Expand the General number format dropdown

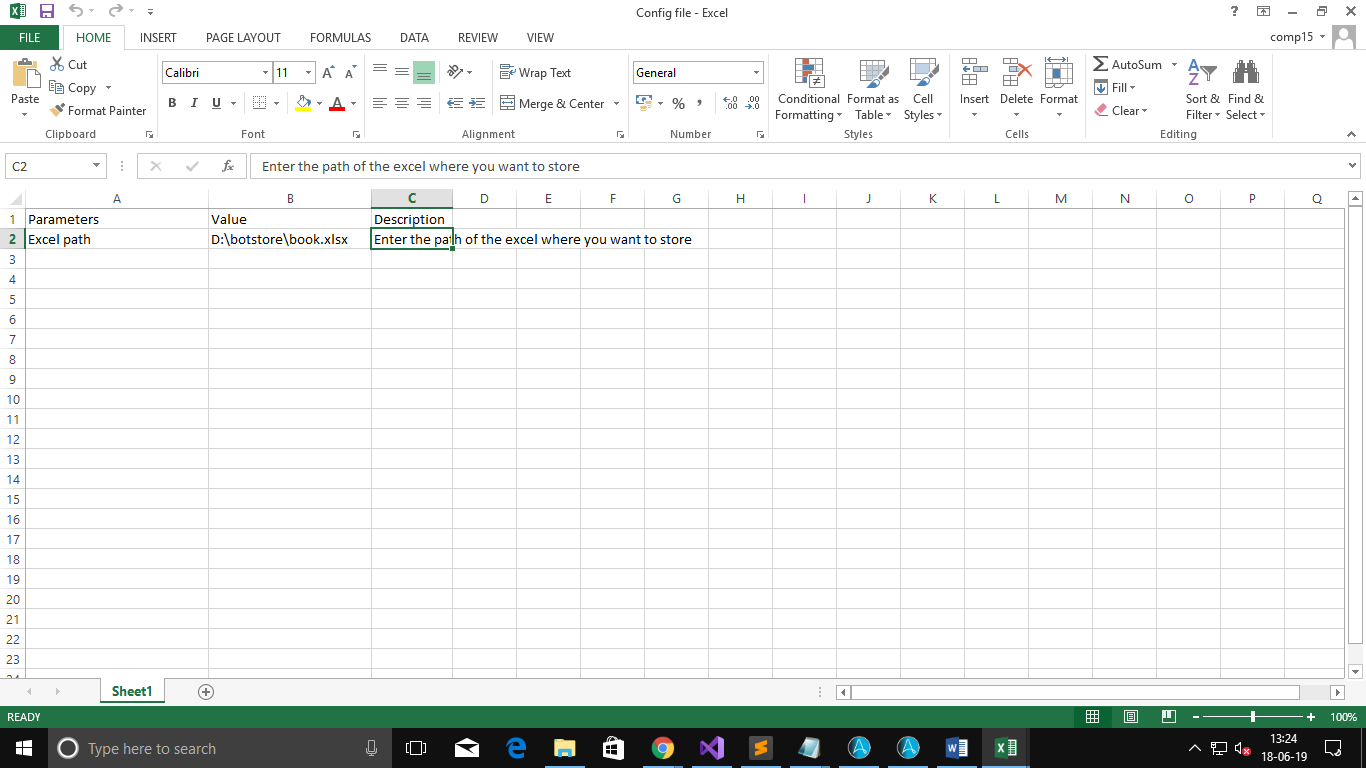[756, 73]
